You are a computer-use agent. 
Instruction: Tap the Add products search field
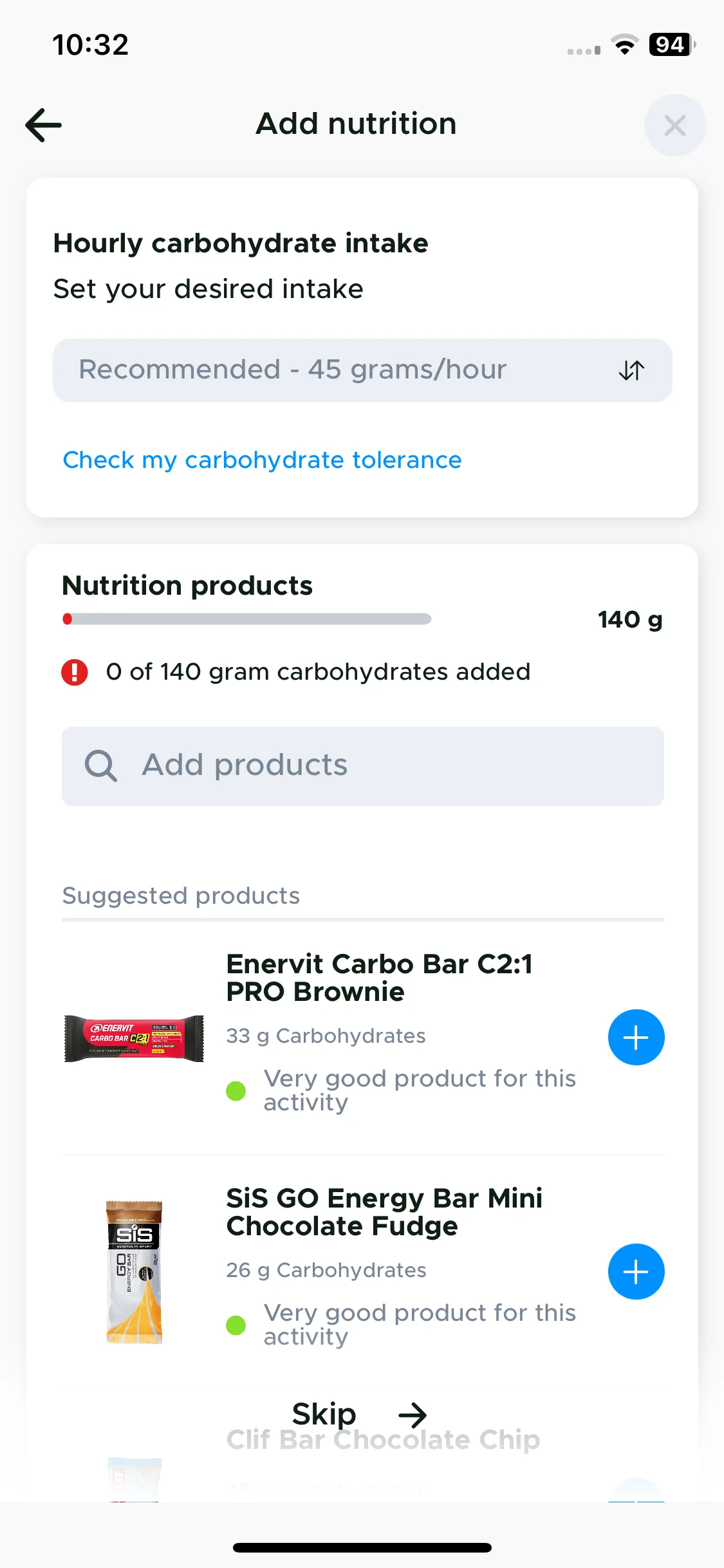pos(362,766)
